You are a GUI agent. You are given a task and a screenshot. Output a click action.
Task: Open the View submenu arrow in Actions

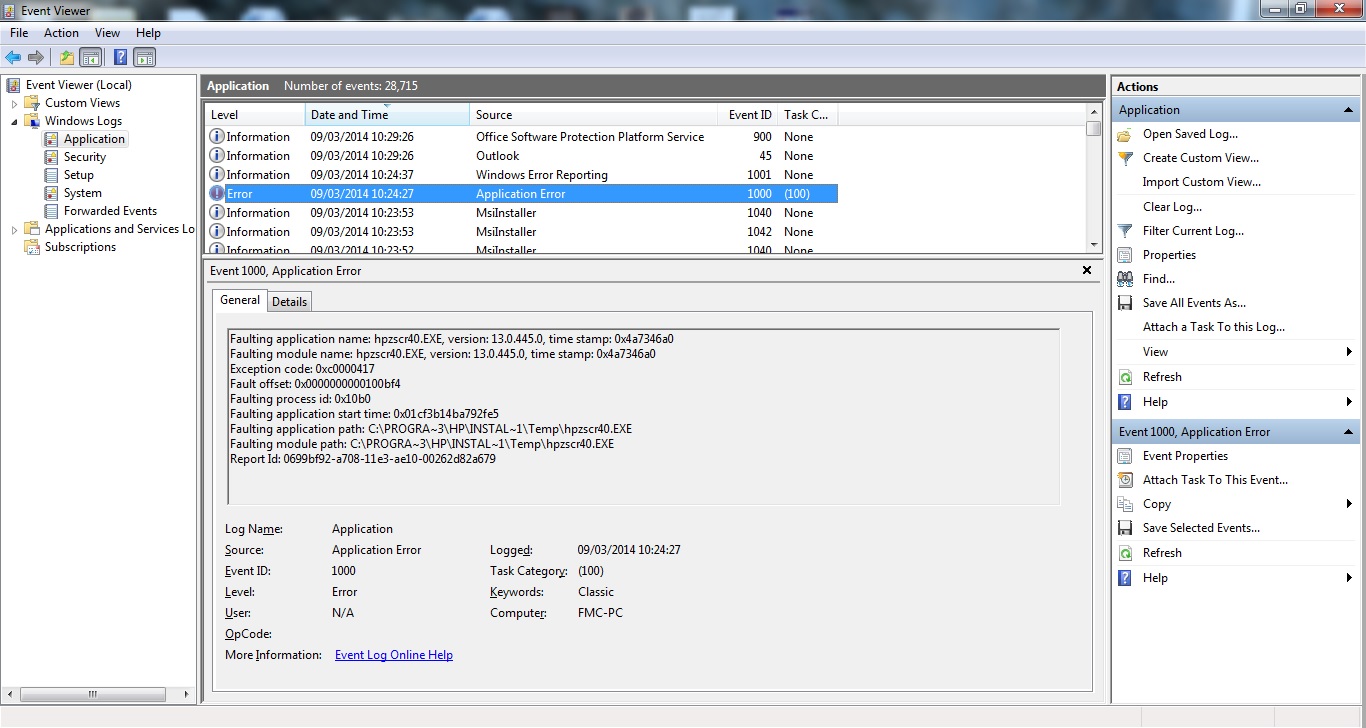click(x=1349, y=352)
